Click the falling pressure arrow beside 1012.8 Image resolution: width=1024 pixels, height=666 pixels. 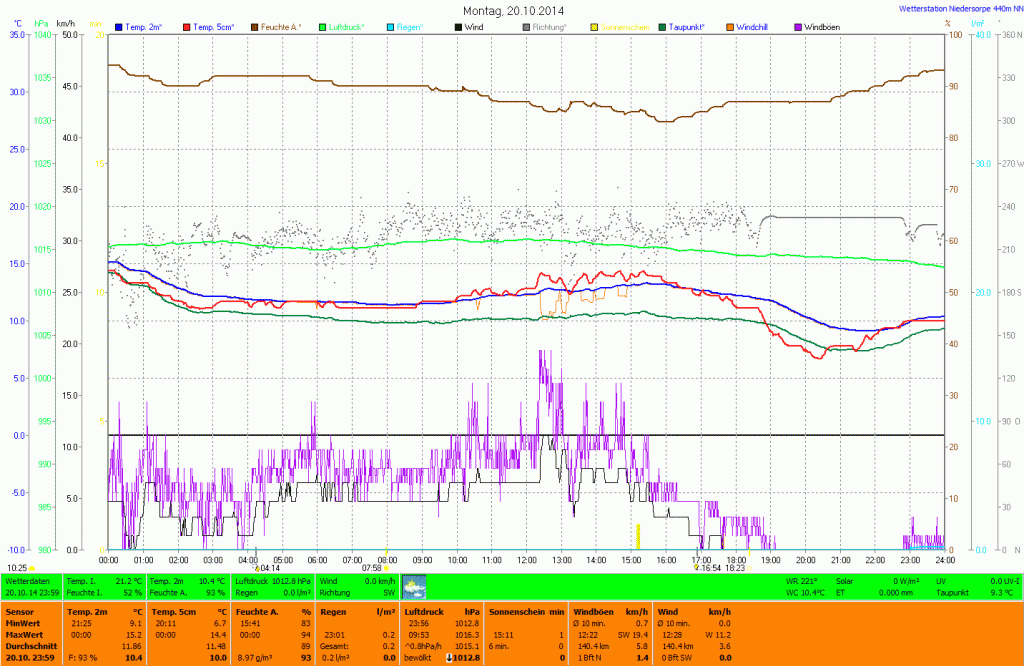[449, 657]
